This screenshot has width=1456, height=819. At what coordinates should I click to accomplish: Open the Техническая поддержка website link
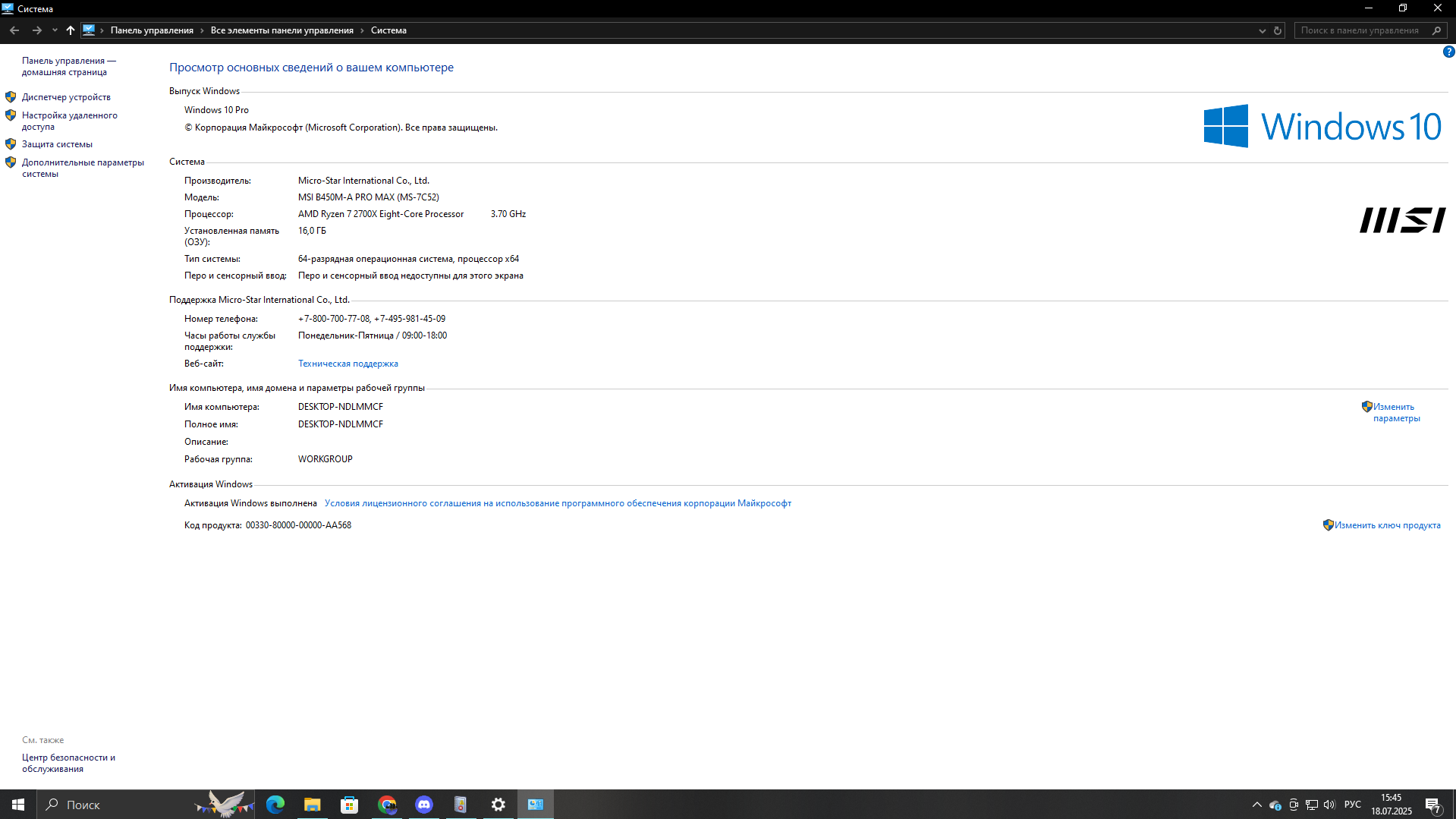pos(347,364)
